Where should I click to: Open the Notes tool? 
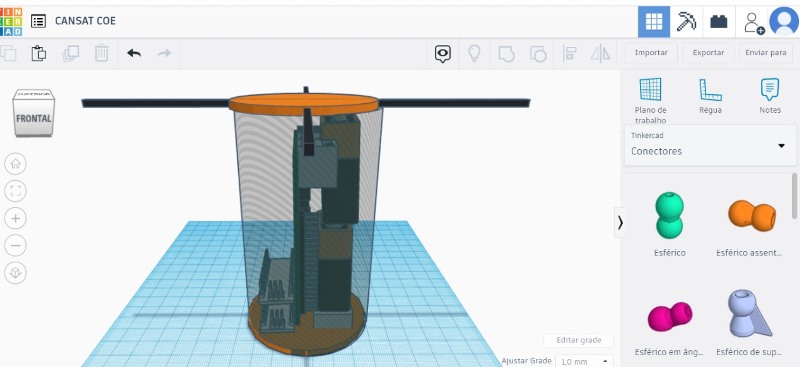point(770,96)
